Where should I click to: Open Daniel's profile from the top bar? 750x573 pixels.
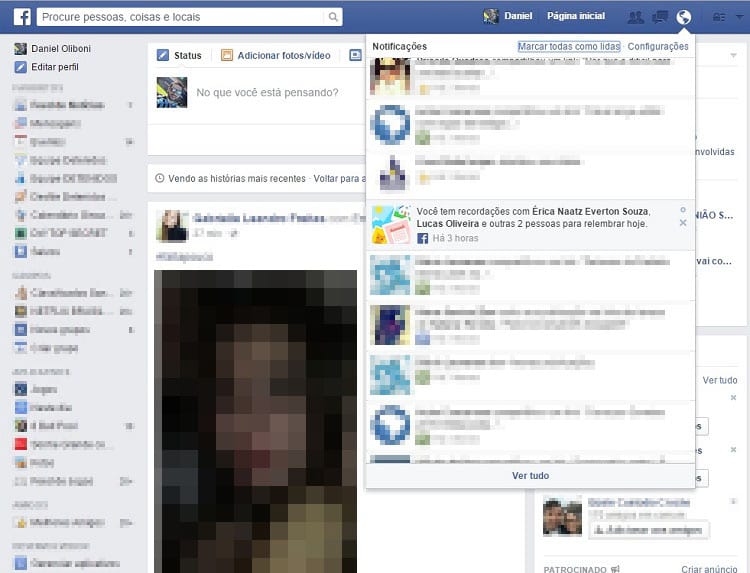(x=518, y=16)
